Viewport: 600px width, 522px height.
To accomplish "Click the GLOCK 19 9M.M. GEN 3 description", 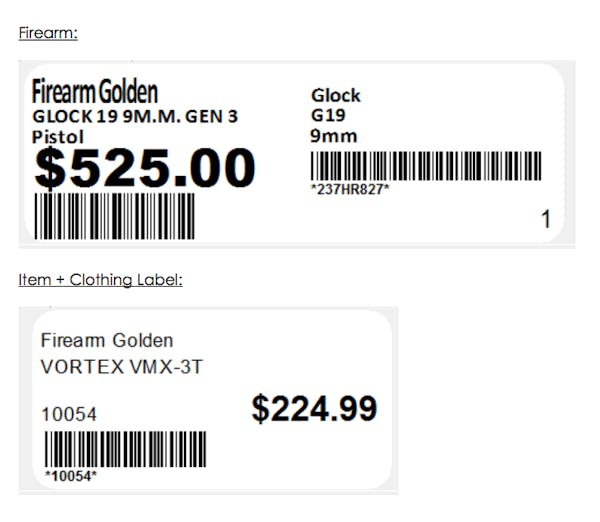I will 135,116.
